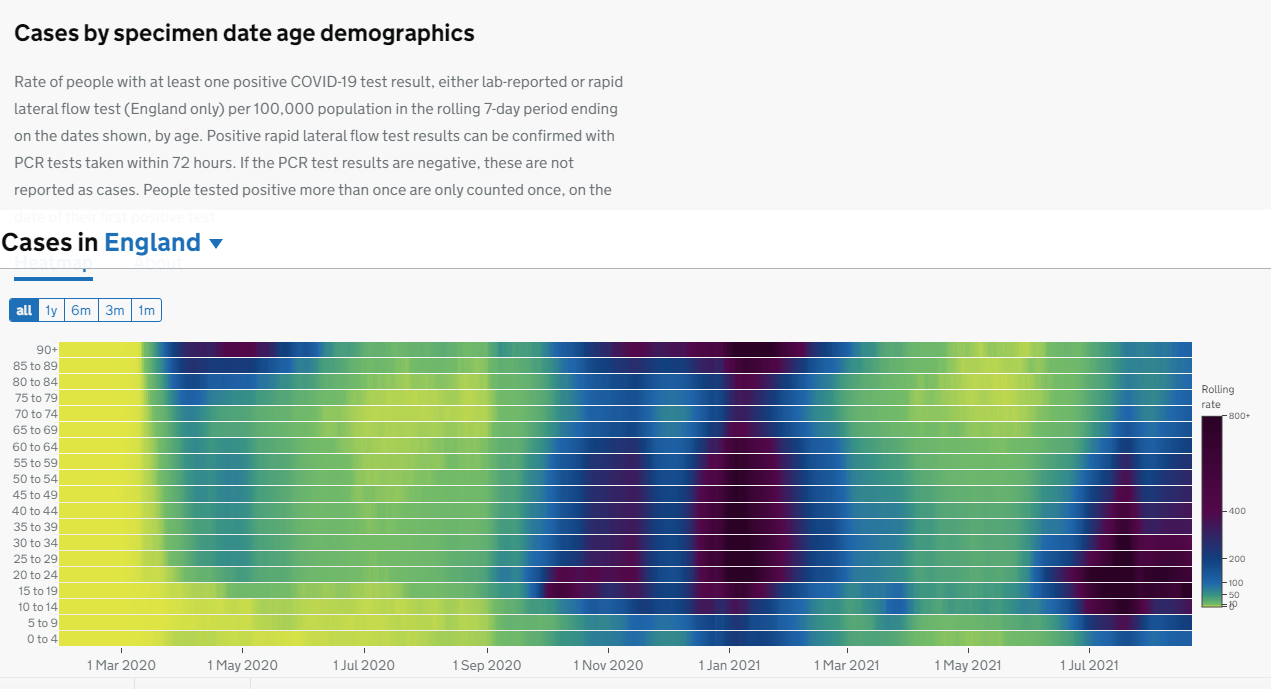Click the 1 Jan 2021 axis label
Viewport: 1271px width, 689px height.
pyautogui.click(x=729, y=665)
